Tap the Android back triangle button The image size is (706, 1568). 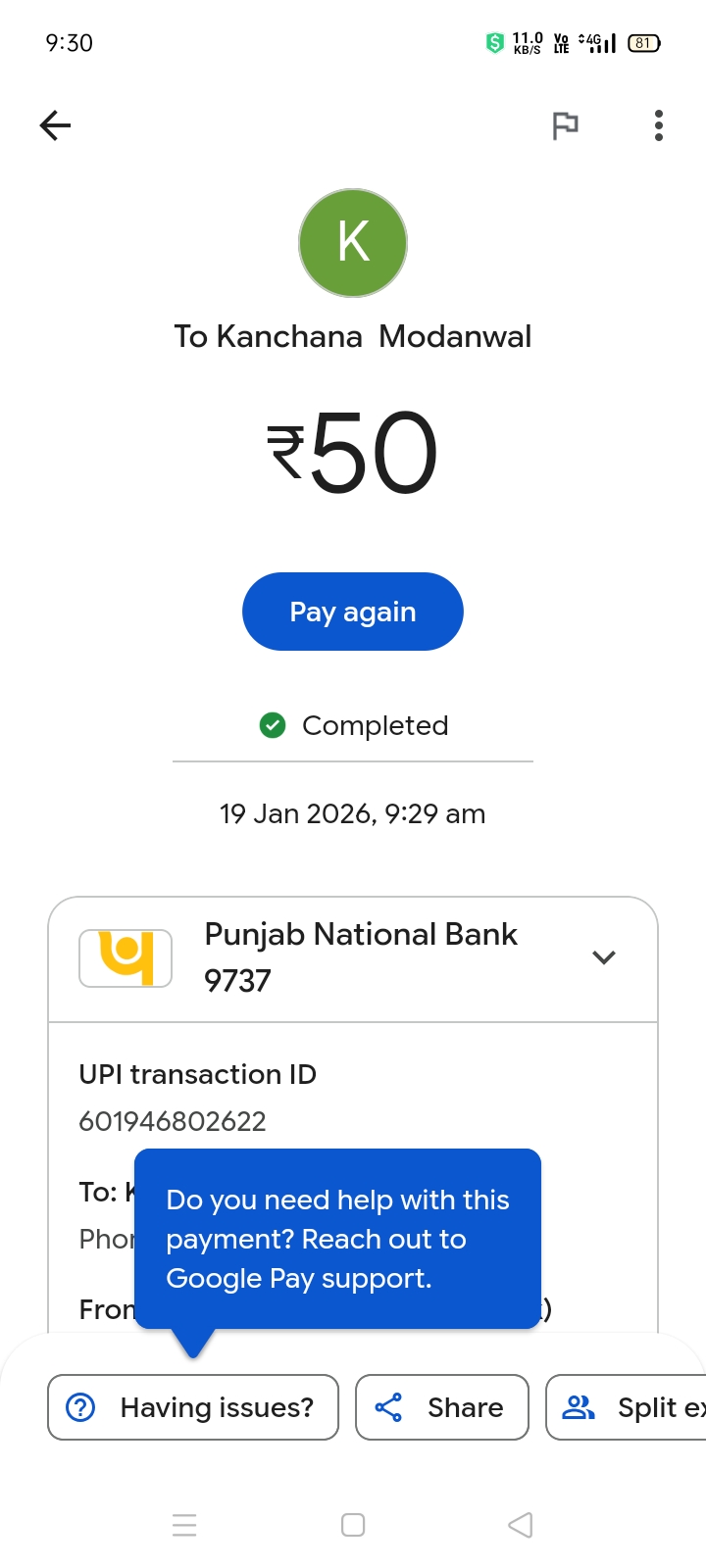(521, 1525)
